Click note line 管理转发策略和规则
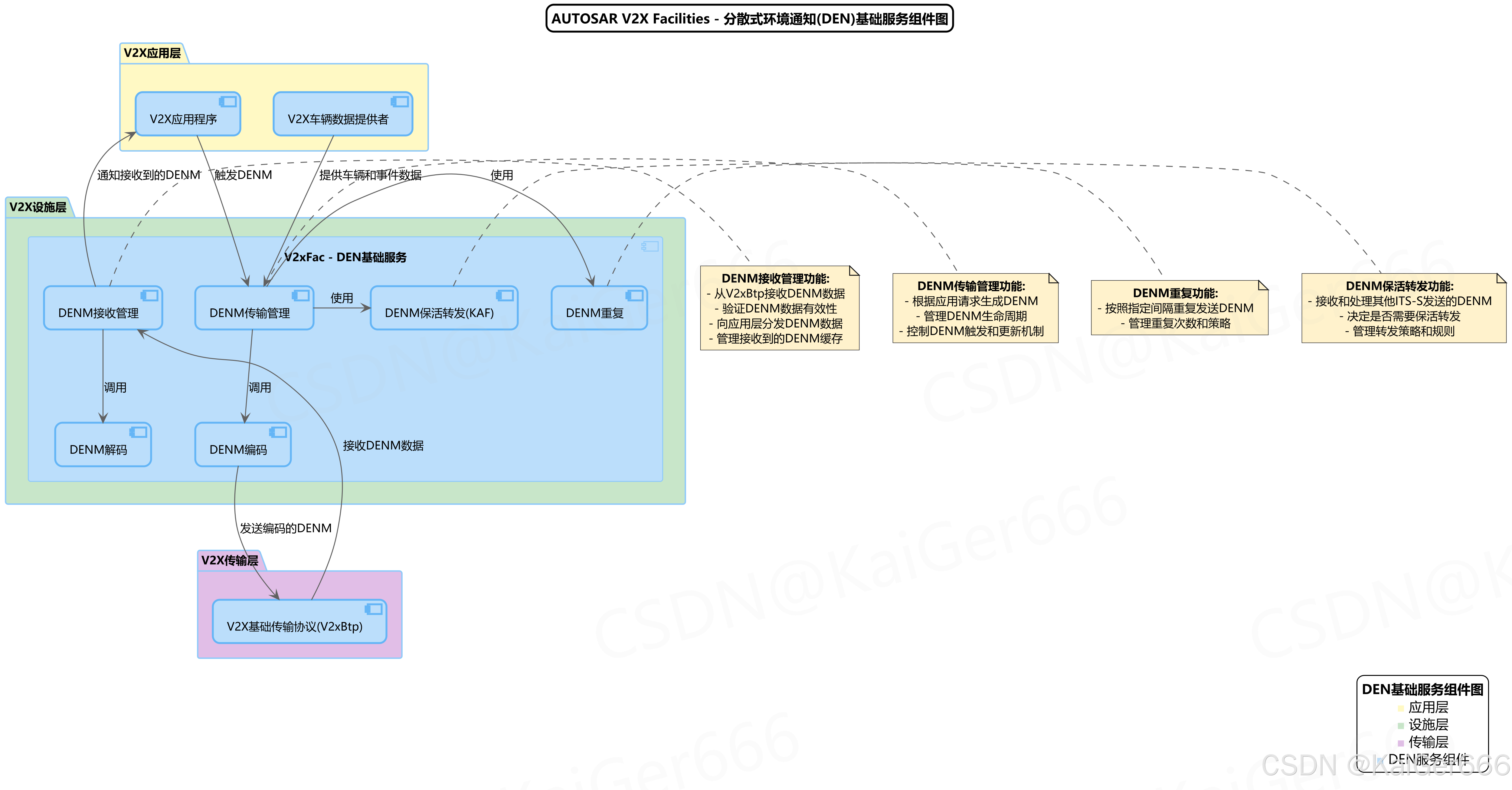 tap(1399, 331)
